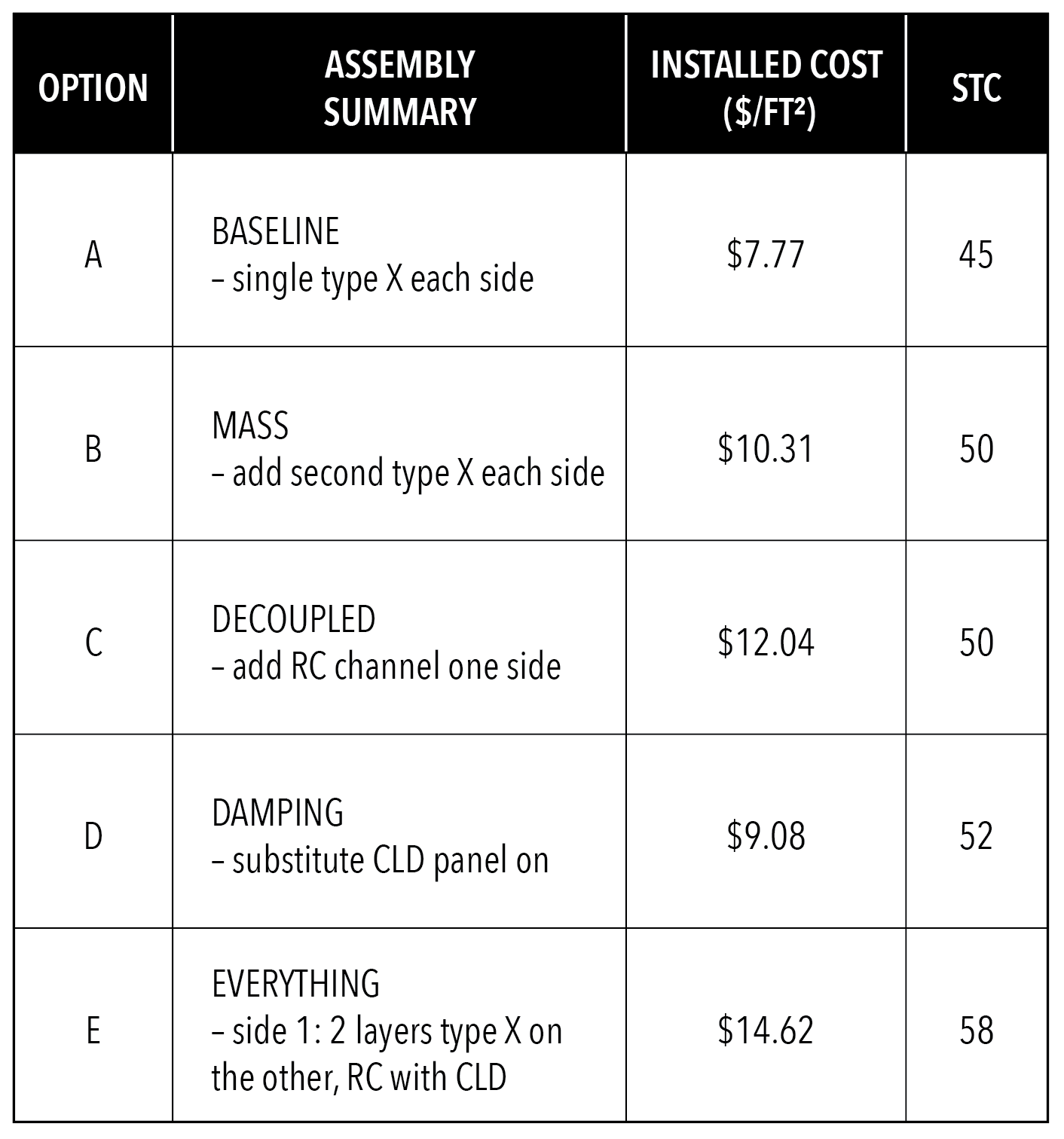Select the BASELINE assembly summary cell

pos(373,255)
